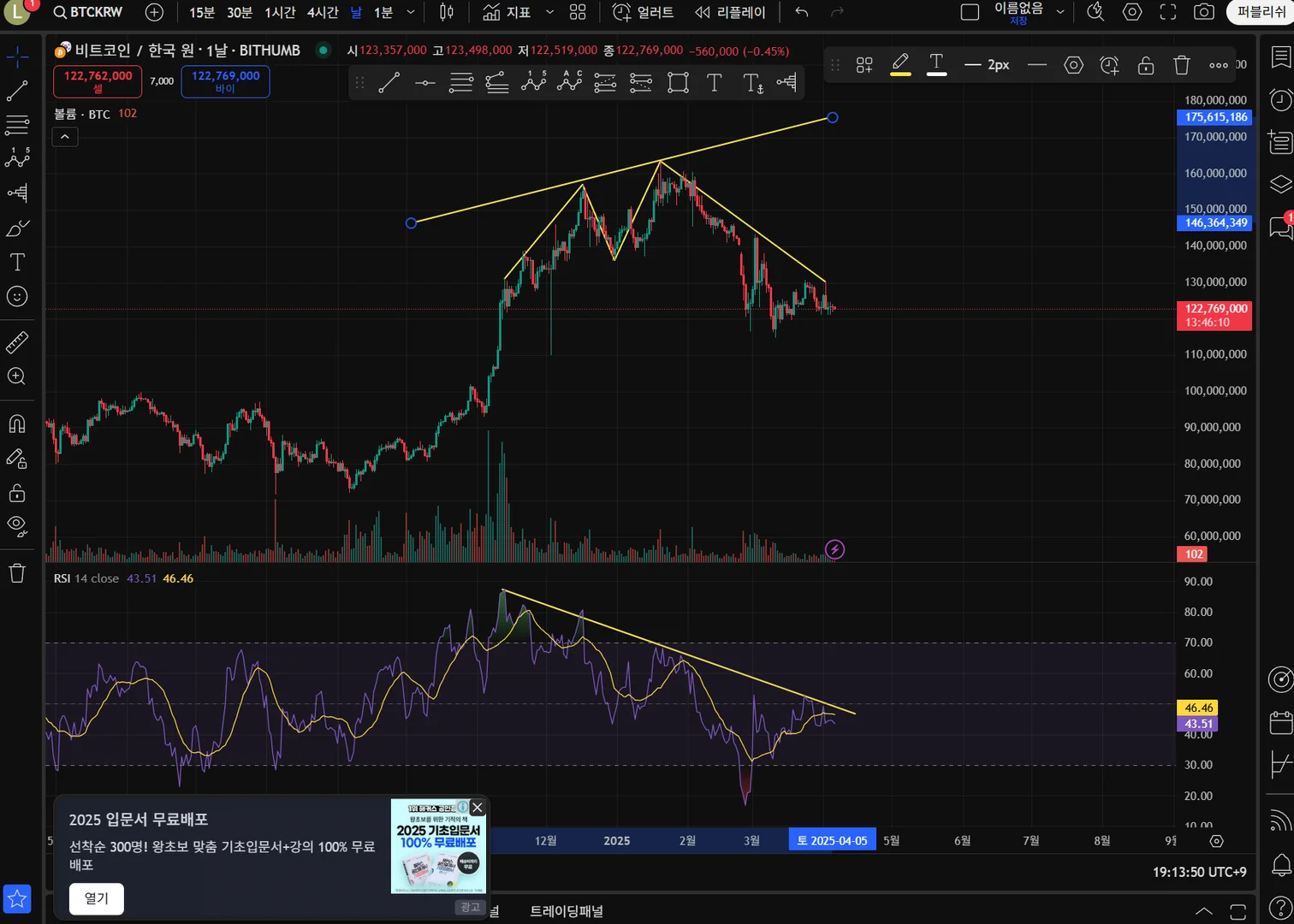Screen dimensions: 1294x924
Task: Open the 지표 indicators dialog
Action: 507,12
